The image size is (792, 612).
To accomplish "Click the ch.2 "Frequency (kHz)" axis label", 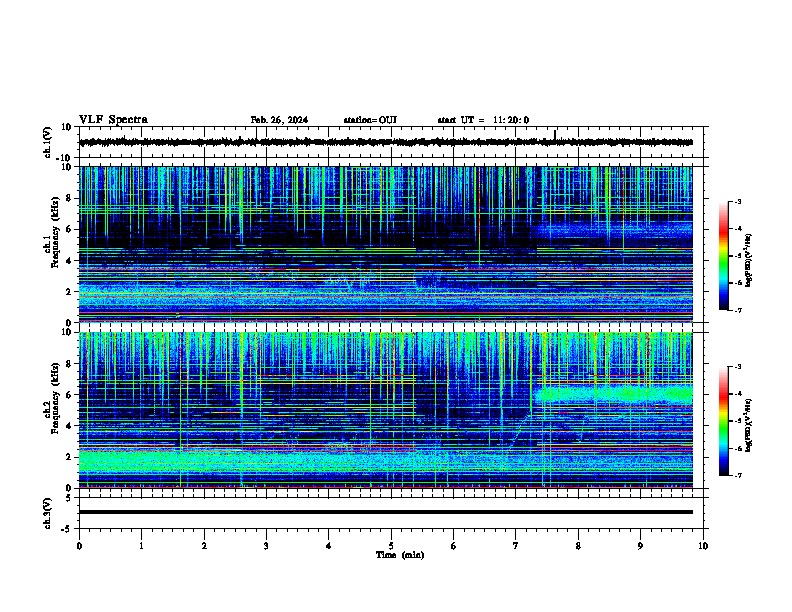I will pyautogui.click(x=55, y=398).
